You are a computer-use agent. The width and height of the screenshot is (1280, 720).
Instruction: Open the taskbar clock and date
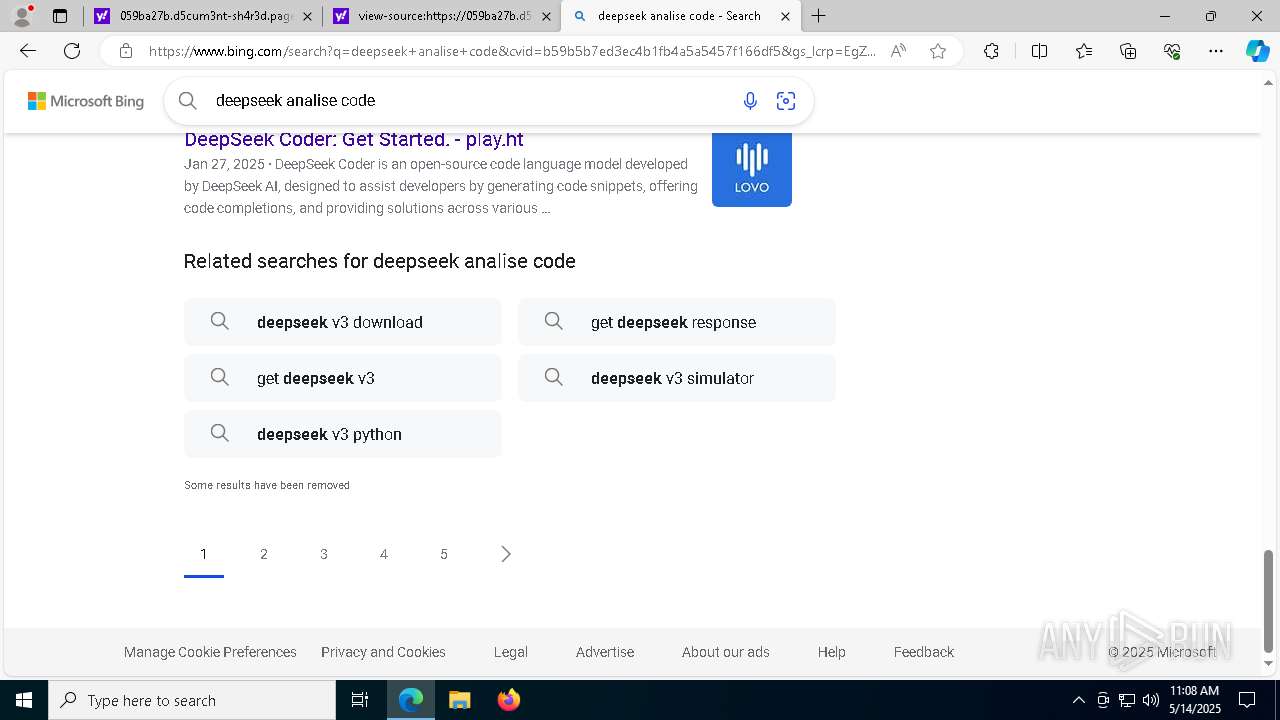tap(1195, 700)
